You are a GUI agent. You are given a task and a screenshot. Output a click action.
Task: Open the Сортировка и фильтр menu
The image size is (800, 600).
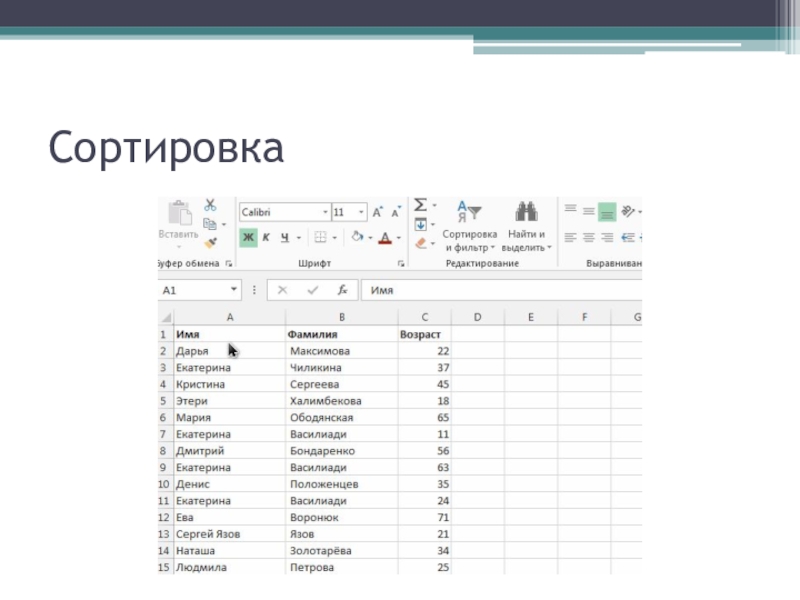[x=469, y=226]
